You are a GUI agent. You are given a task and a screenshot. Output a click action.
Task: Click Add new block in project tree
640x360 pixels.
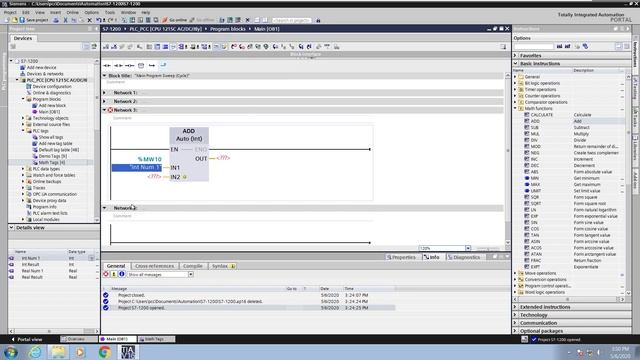(x=52, y=106)
